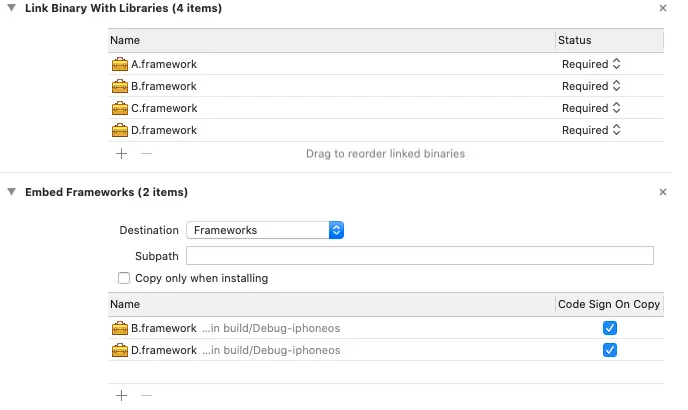Viewport: 688px width, 410px height.
Task: Remove library with minus under Link Binary
Action: pos(146,154)
